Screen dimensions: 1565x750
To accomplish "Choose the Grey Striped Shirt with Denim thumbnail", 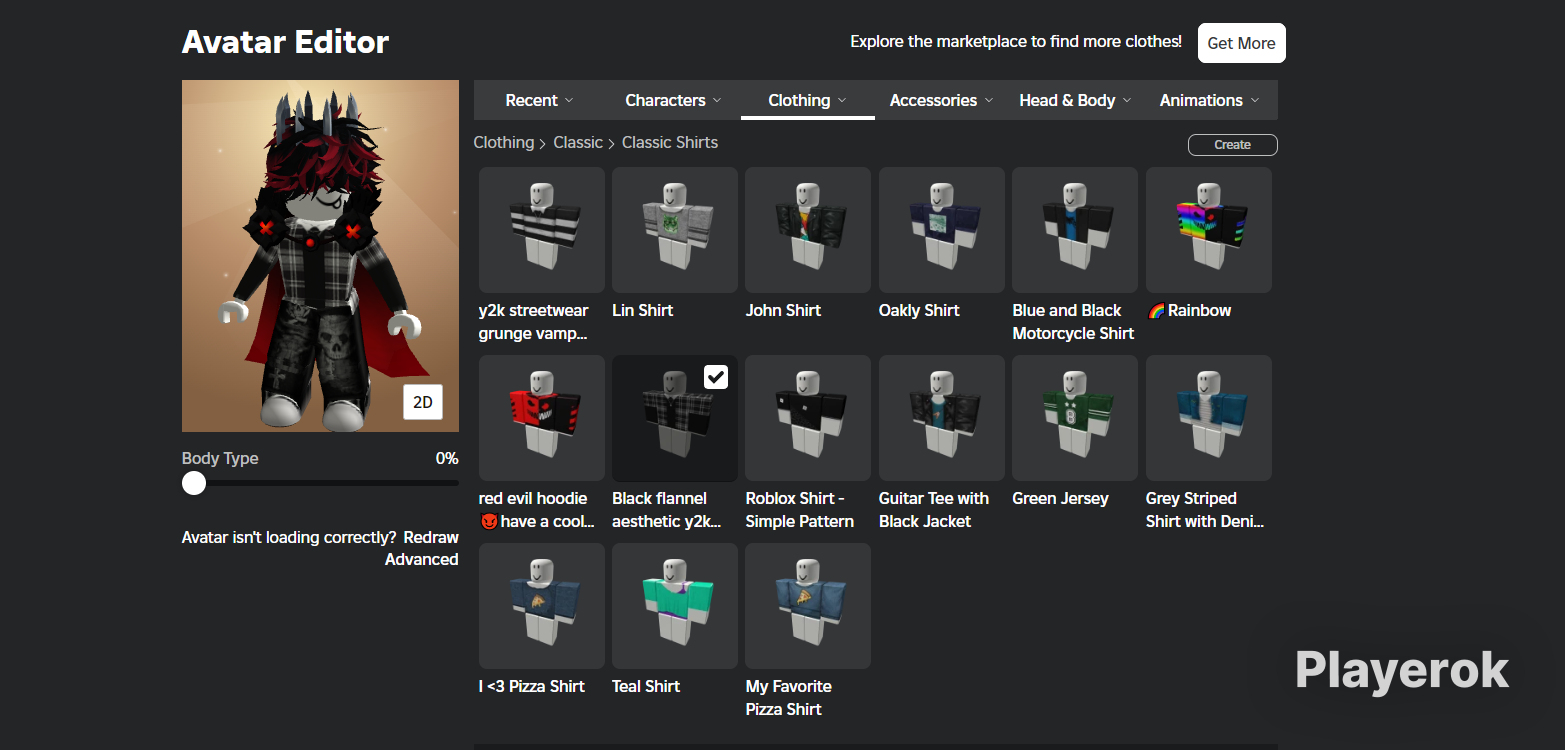I will point(1209,418).
